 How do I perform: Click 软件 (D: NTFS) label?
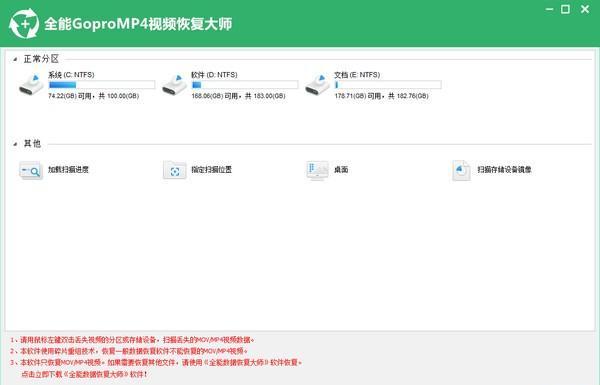click(x=214, y=75)
